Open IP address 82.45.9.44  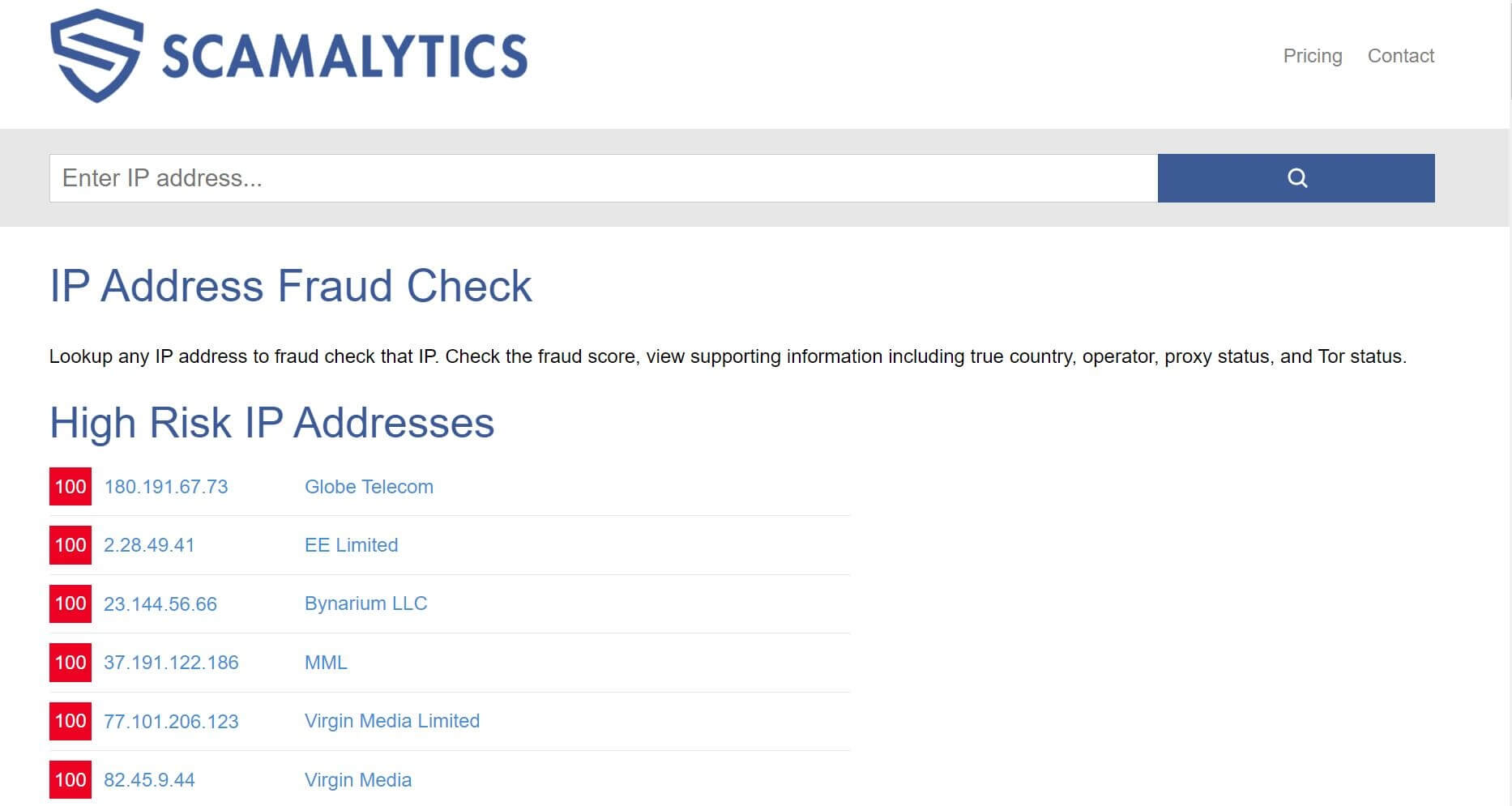(149, 780)
